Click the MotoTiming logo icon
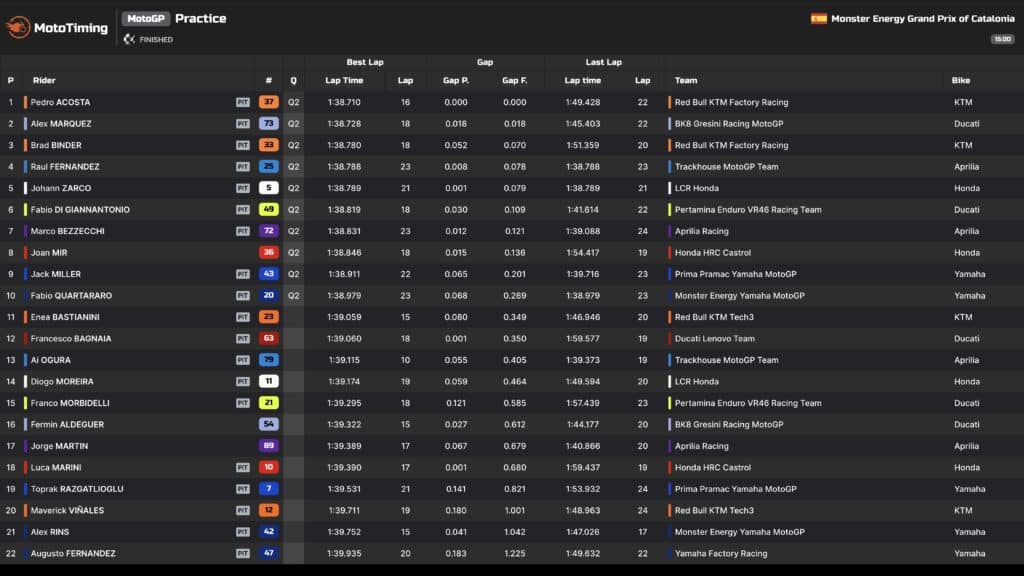1024x576 pixels. [x=18, y=27]
